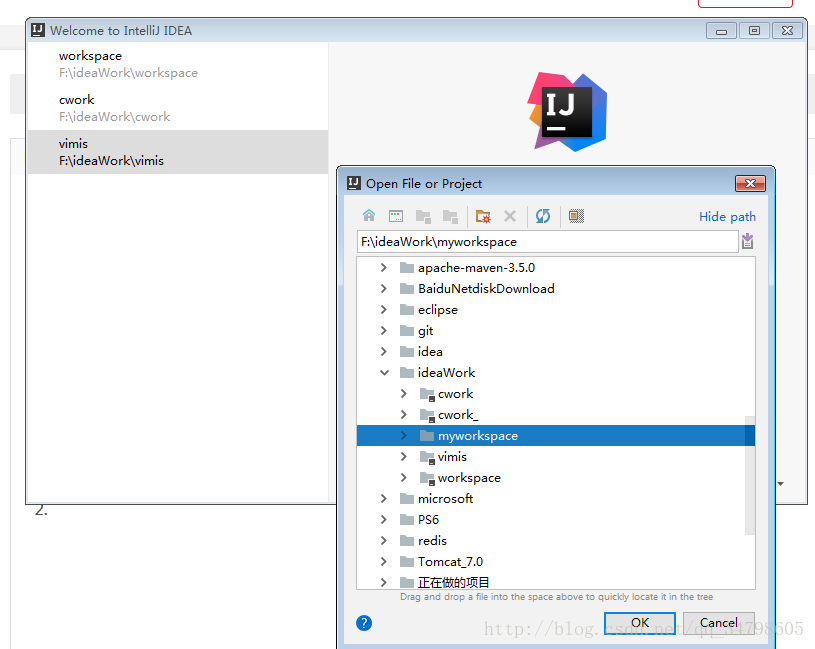
Task: Delete selected item toolbar icon
Action: tap(510, 216)
